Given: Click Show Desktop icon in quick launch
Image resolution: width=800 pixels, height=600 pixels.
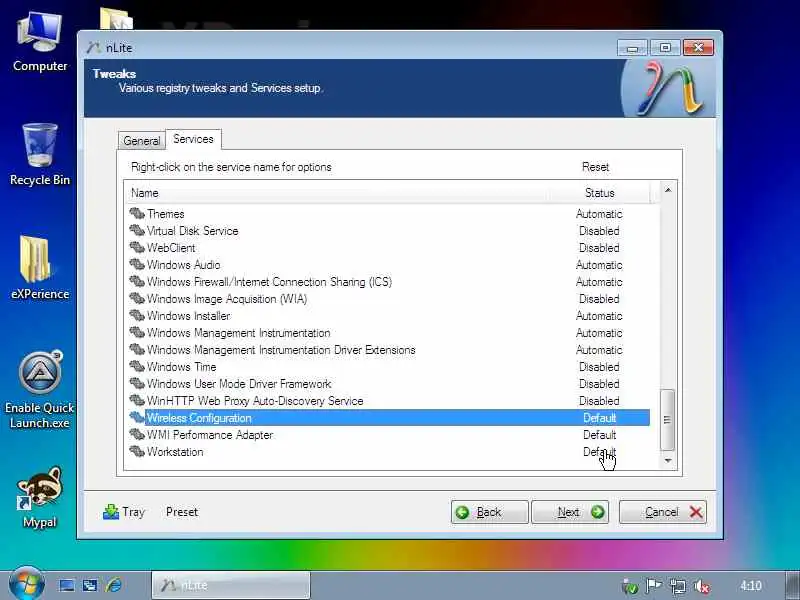Looking at the screenshot, I should pyautogui.click(x=67, y=585).
